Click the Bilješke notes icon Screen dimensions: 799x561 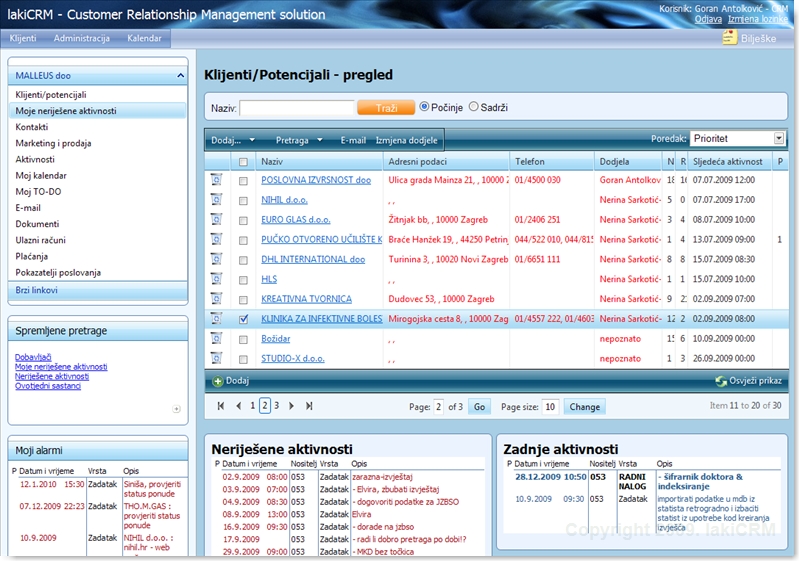coord(730,38)
